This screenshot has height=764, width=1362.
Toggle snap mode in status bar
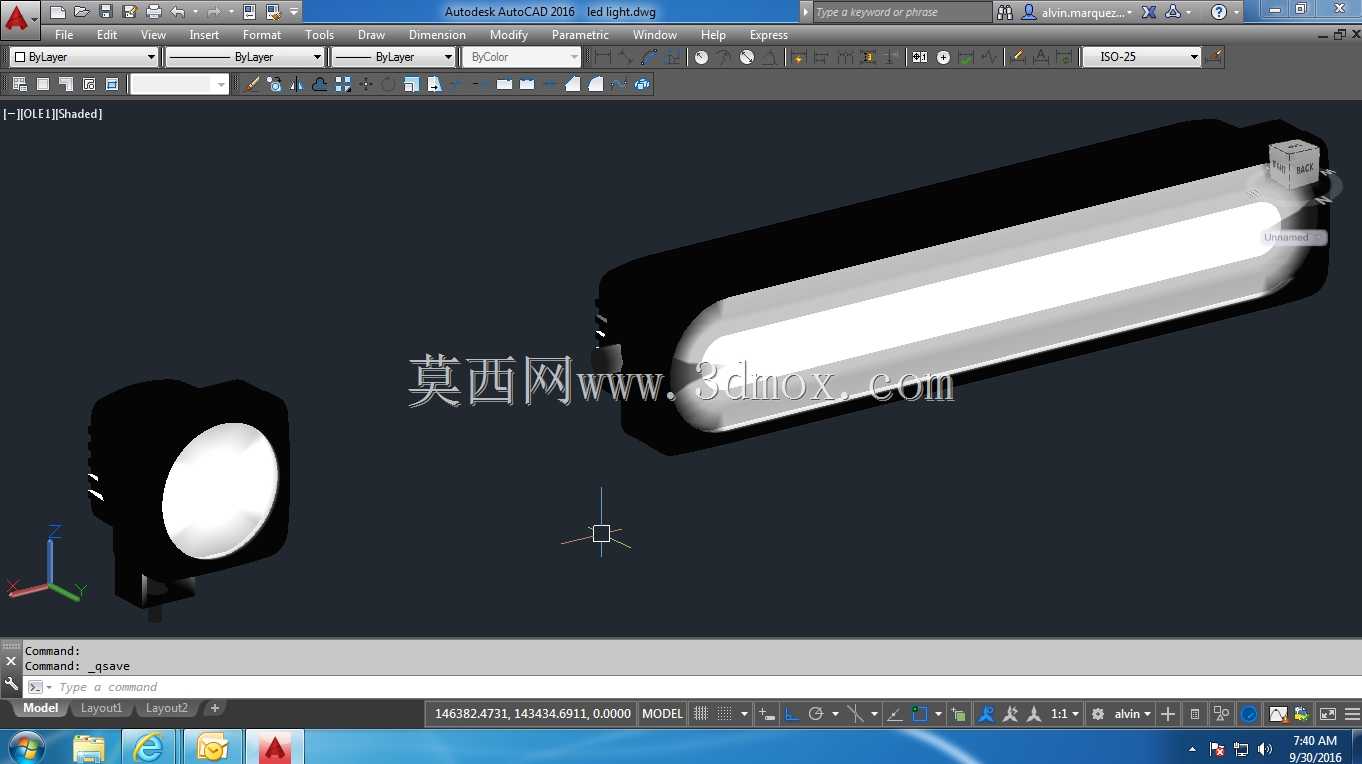pos(725,714)
